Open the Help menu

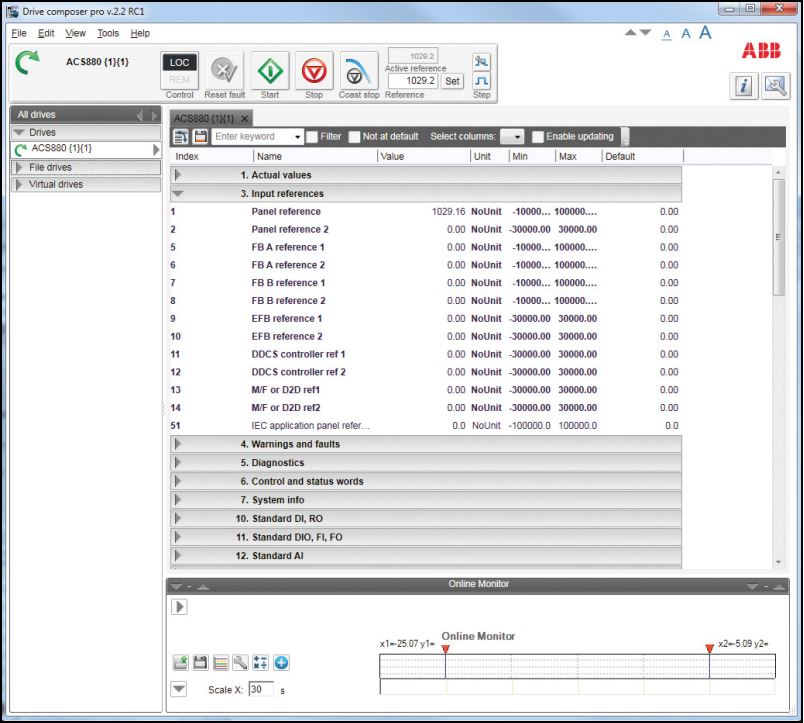140,33
